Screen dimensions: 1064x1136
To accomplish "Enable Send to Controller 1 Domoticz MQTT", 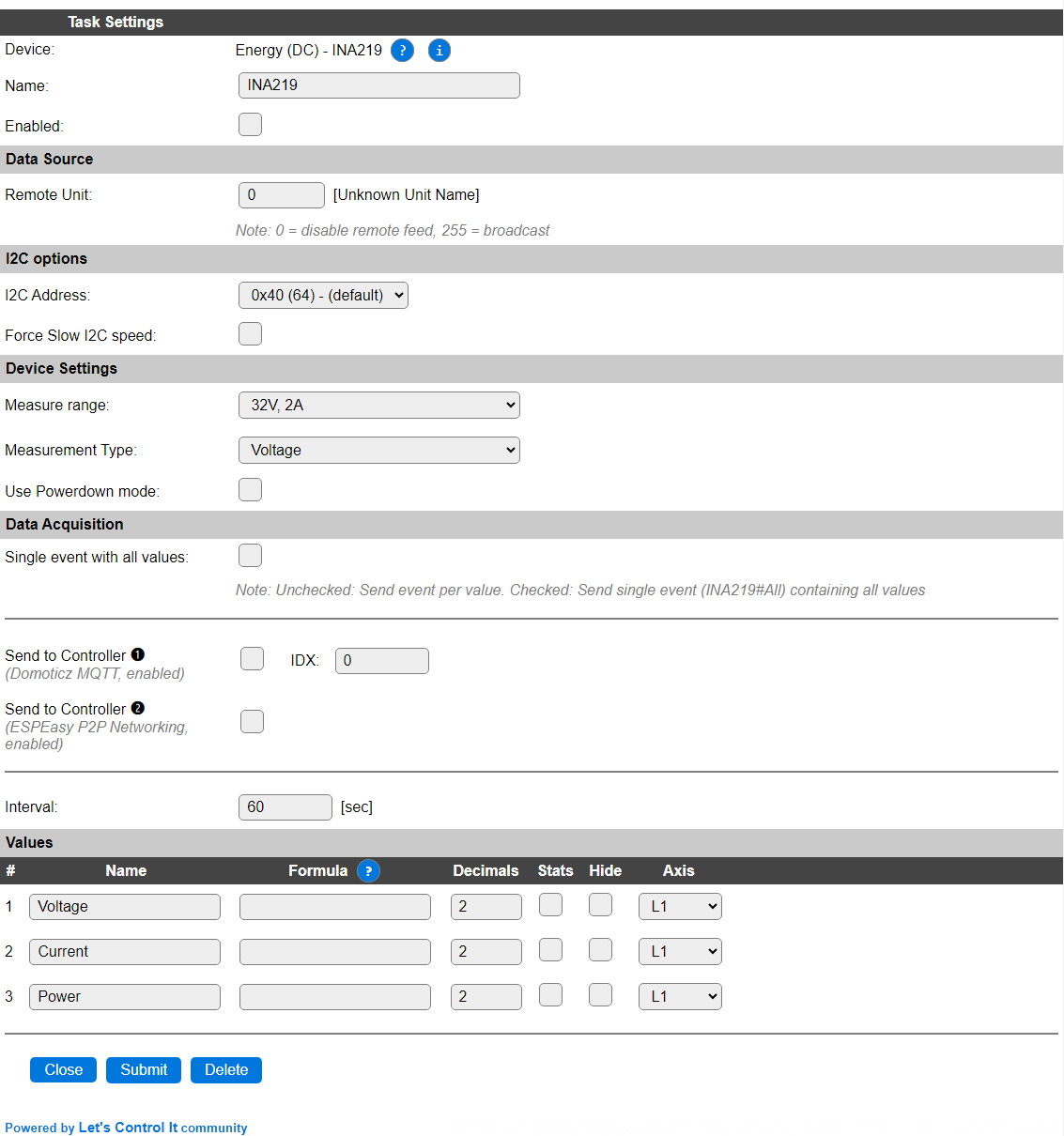I will point(252,659).
